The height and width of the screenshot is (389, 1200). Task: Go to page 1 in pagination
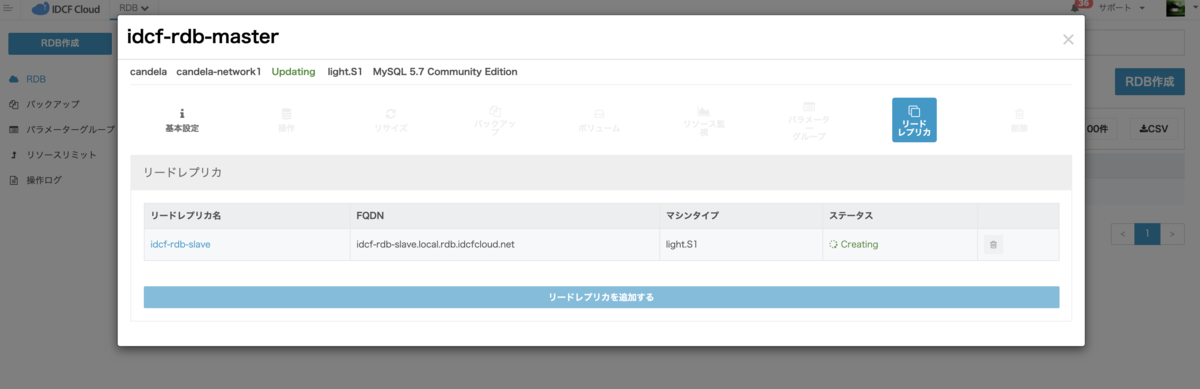click(x=1148, y=233)
